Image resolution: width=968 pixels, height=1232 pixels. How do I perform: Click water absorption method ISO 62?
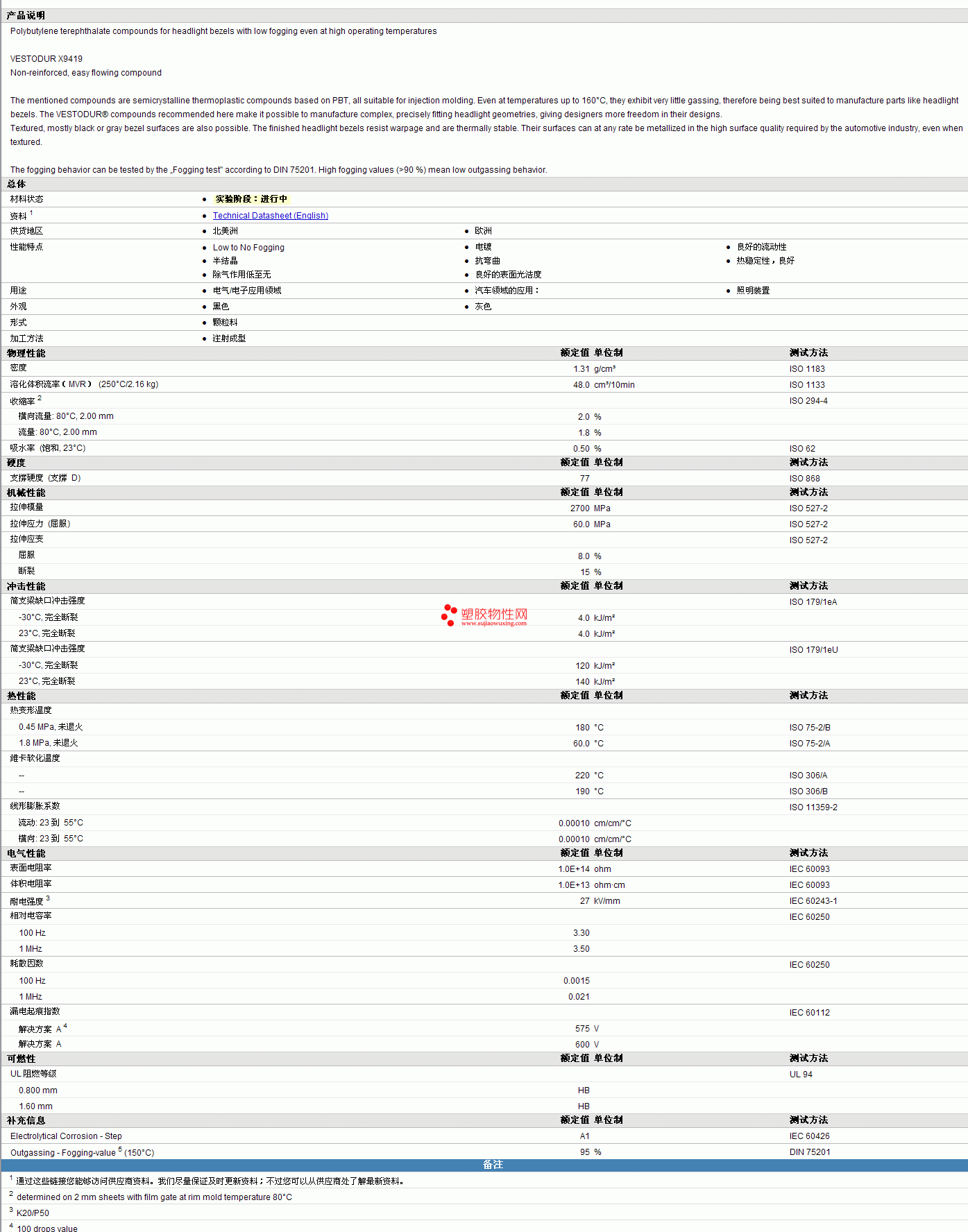(802, 449)
